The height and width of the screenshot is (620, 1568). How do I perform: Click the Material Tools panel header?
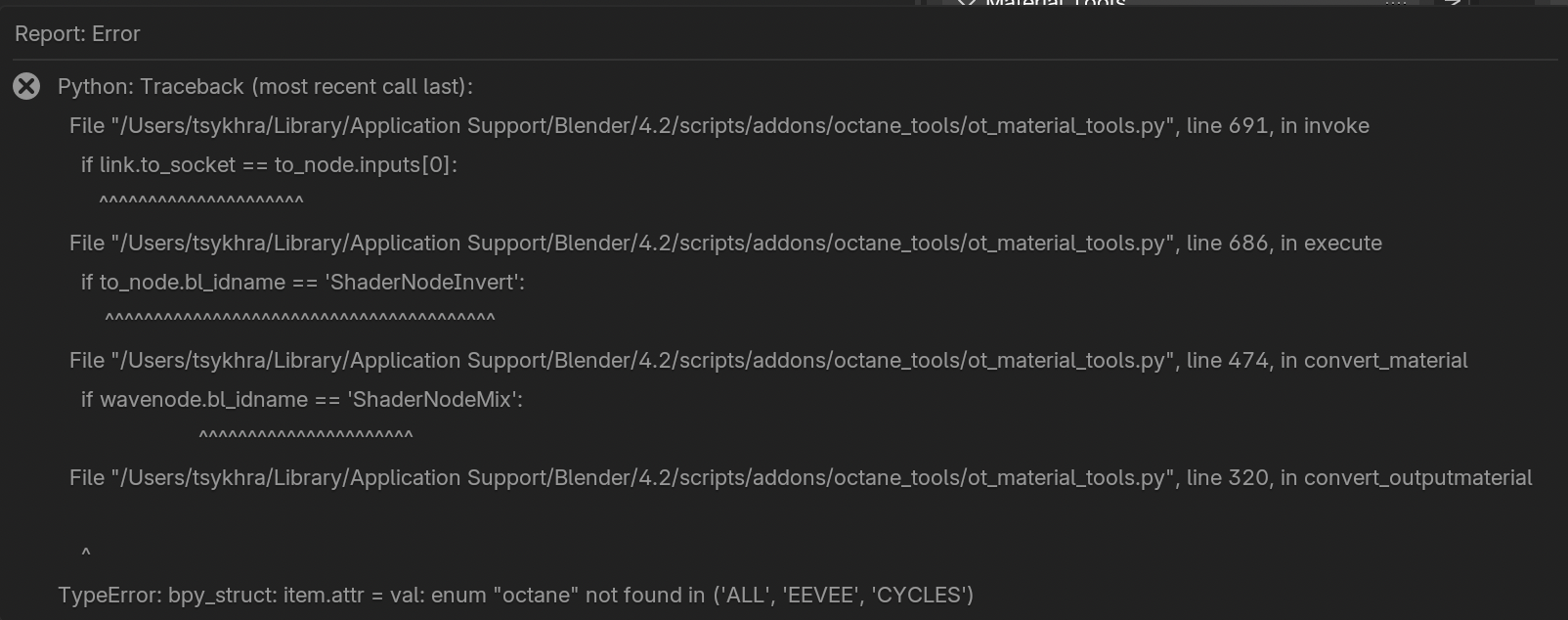point(1056,3)
